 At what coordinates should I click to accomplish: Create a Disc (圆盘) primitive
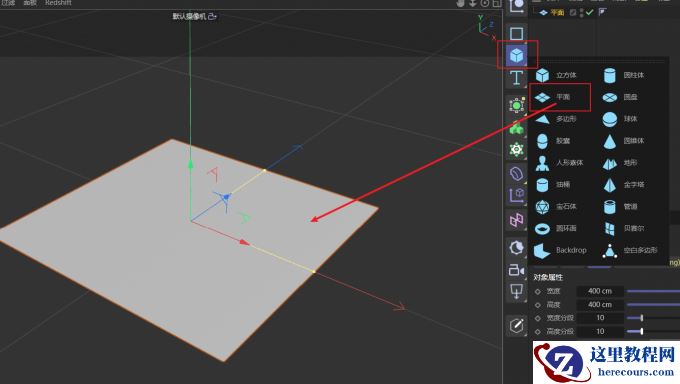(x=620, y=97)
